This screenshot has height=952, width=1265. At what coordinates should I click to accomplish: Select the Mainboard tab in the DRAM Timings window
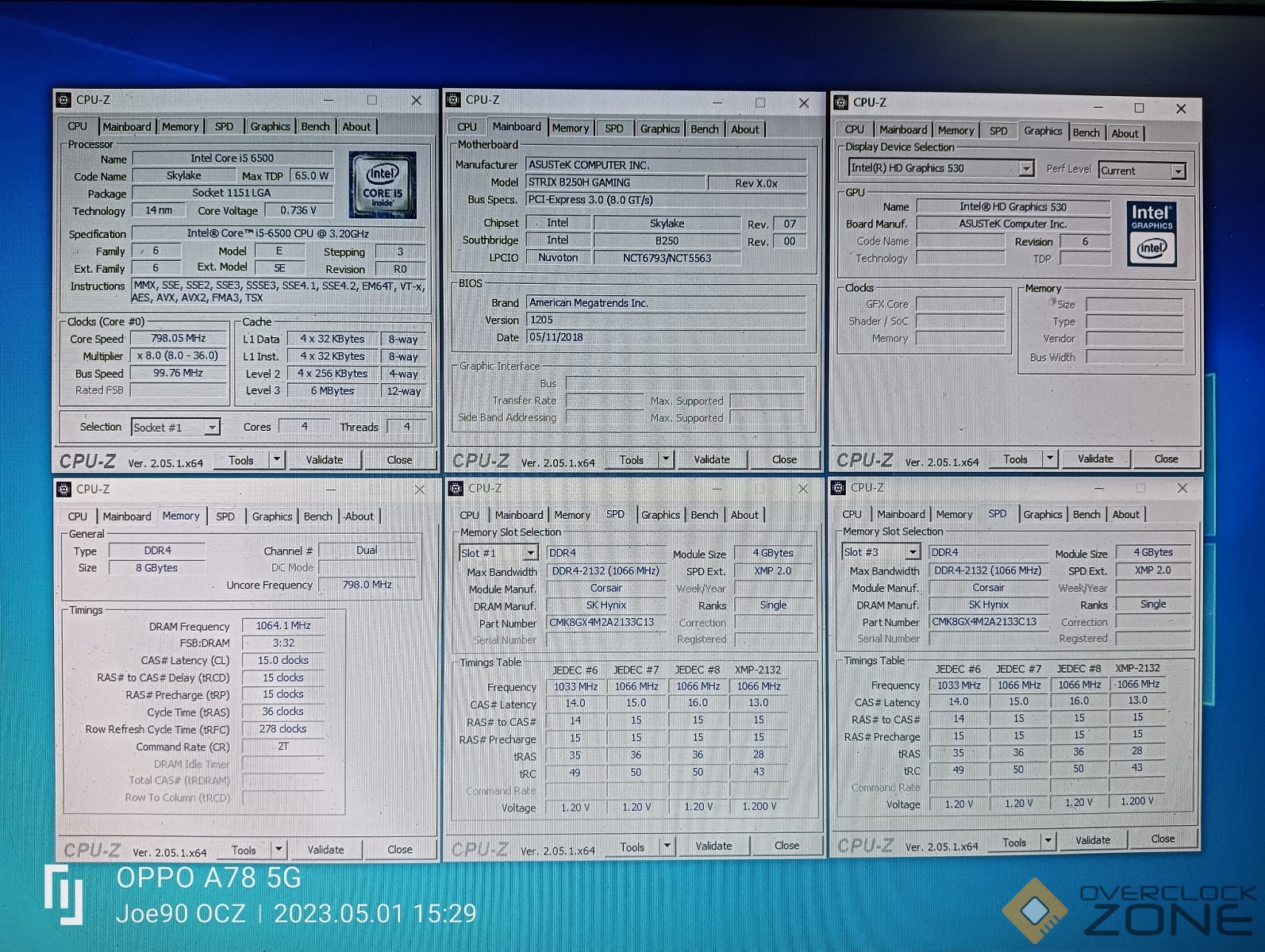pos(127,516)
